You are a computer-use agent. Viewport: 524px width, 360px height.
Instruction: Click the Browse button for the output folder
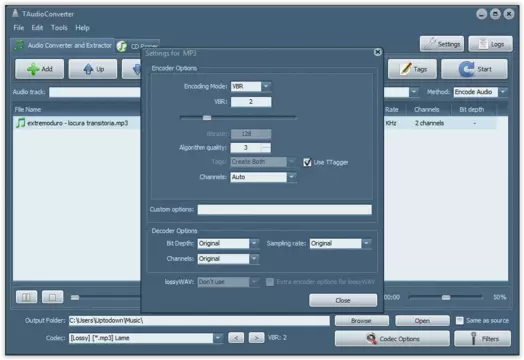click(x=361, y=321)
